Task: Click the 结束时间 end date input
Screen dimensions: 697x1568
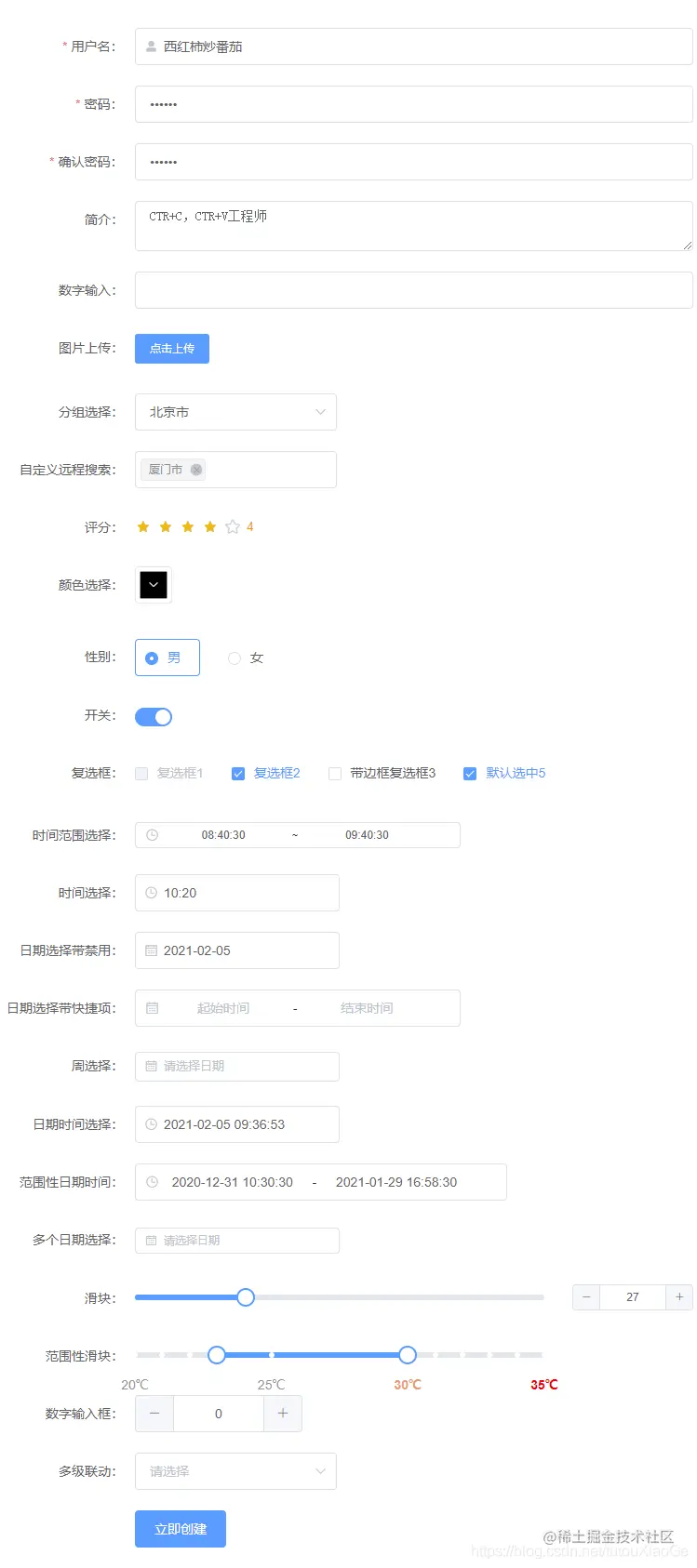Action: (367, 1008)
